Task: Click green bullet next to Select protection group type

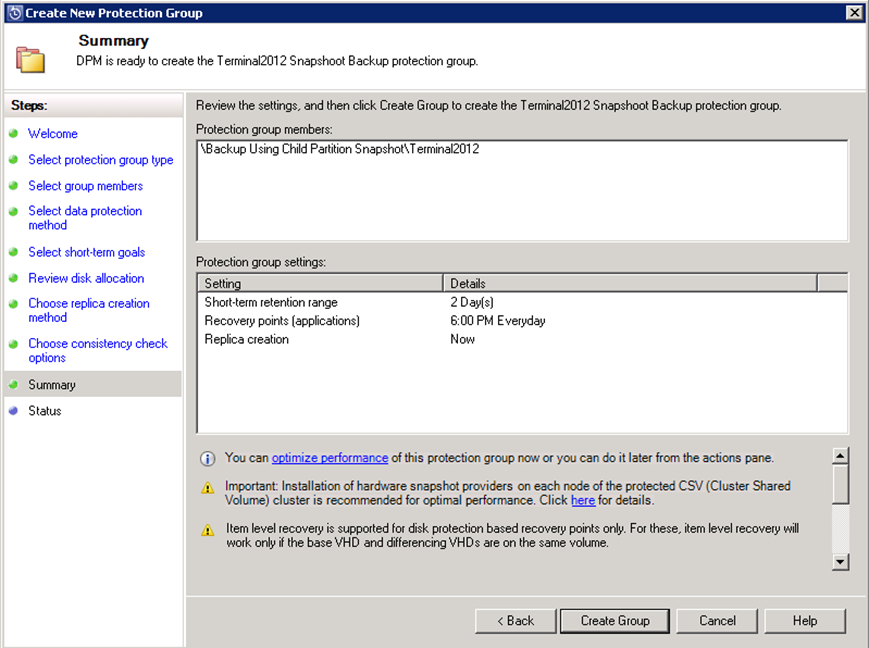Action: coord(14,159)
